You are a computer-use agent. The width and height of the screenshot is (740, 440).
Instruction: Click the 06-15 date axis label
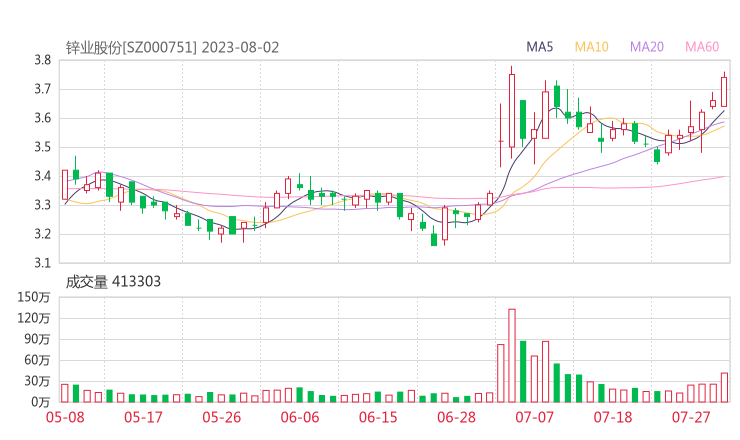pos(378,417)
